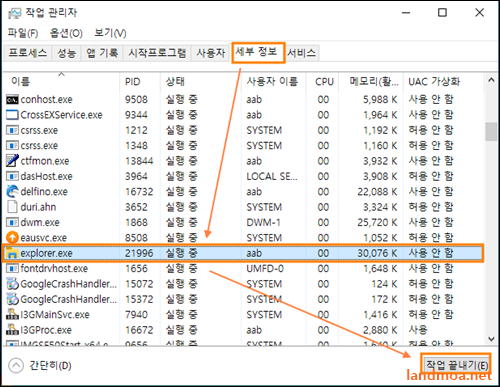Viewport: 500px width, 387px height.
Task: Sort by the 메모리 column header
Action: 371,82
